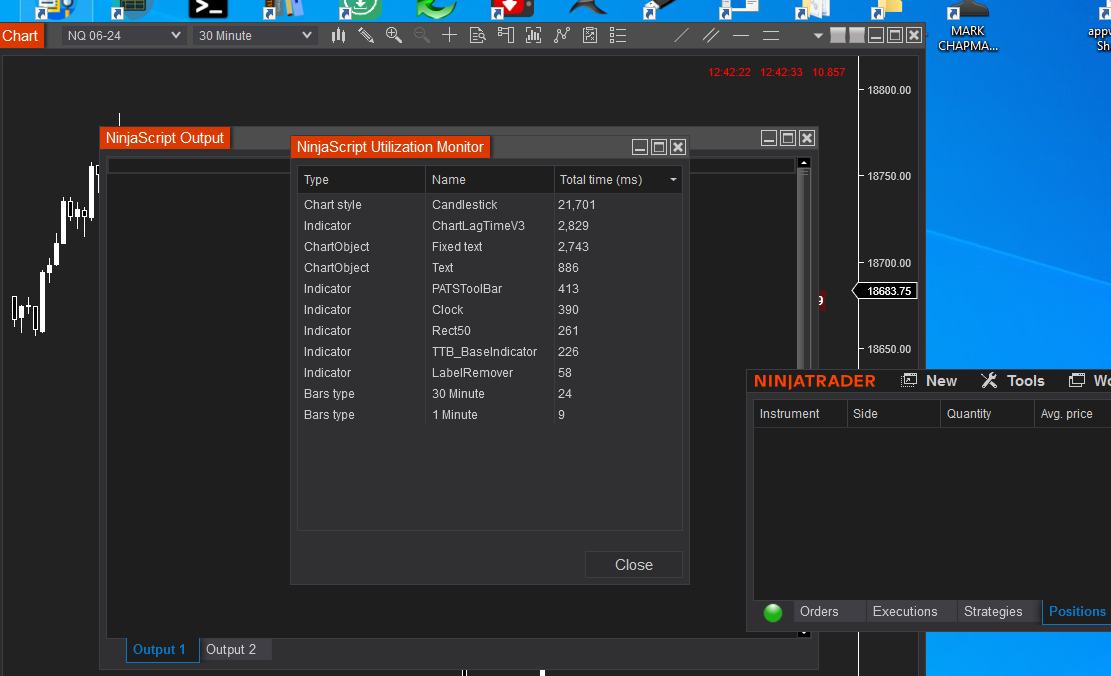Select the Rect50 indicator row

click(x=490, y=331)
